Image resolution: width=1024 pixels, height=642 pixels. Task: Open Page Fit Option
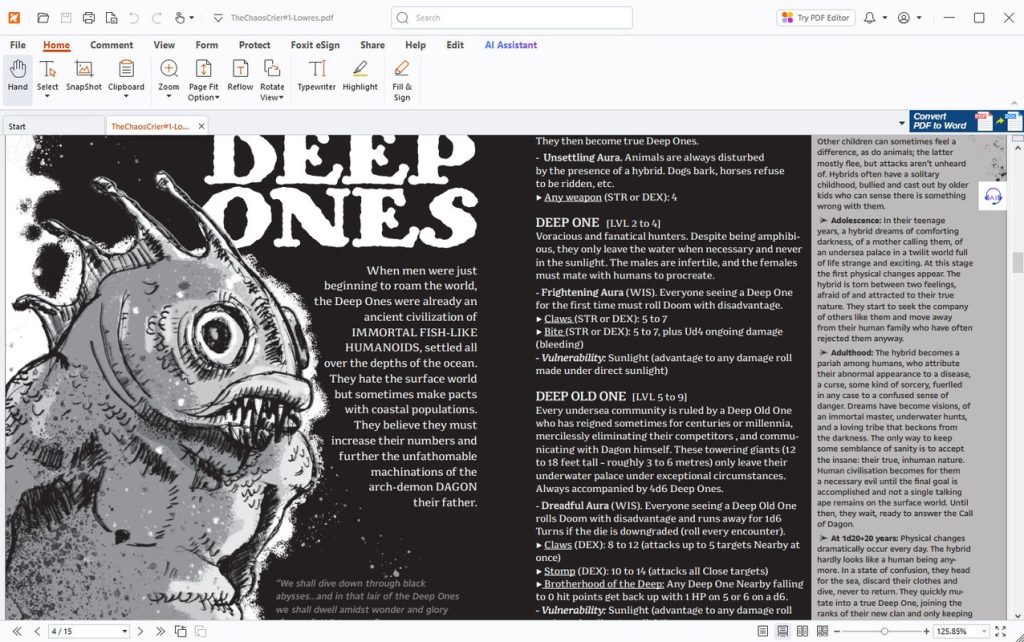(x=203, y=80)
